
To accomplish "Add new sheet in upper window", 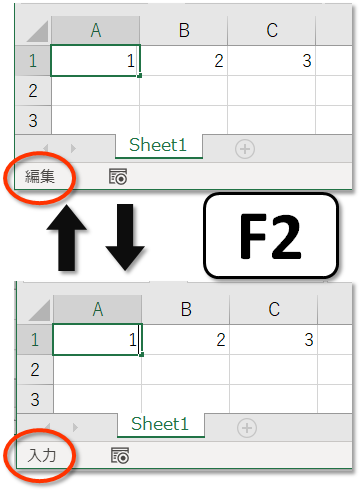I will [x=245, y=149].
